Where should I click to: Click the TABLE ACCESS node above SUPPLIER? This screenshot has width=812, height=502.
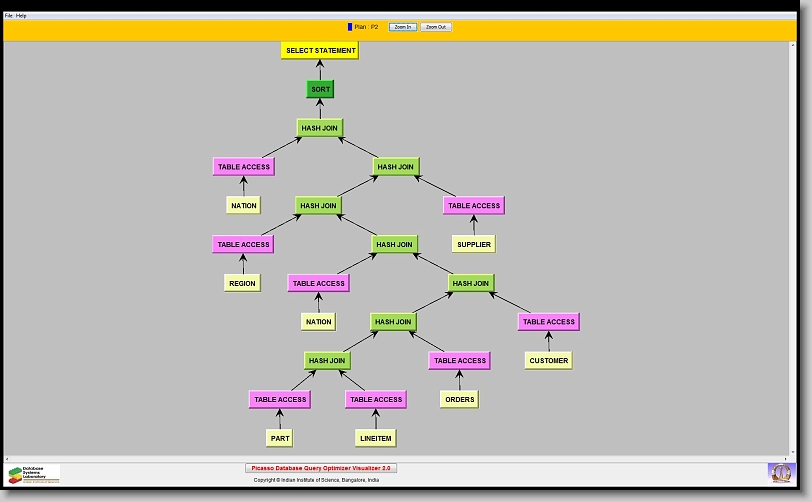coord(474,205)
